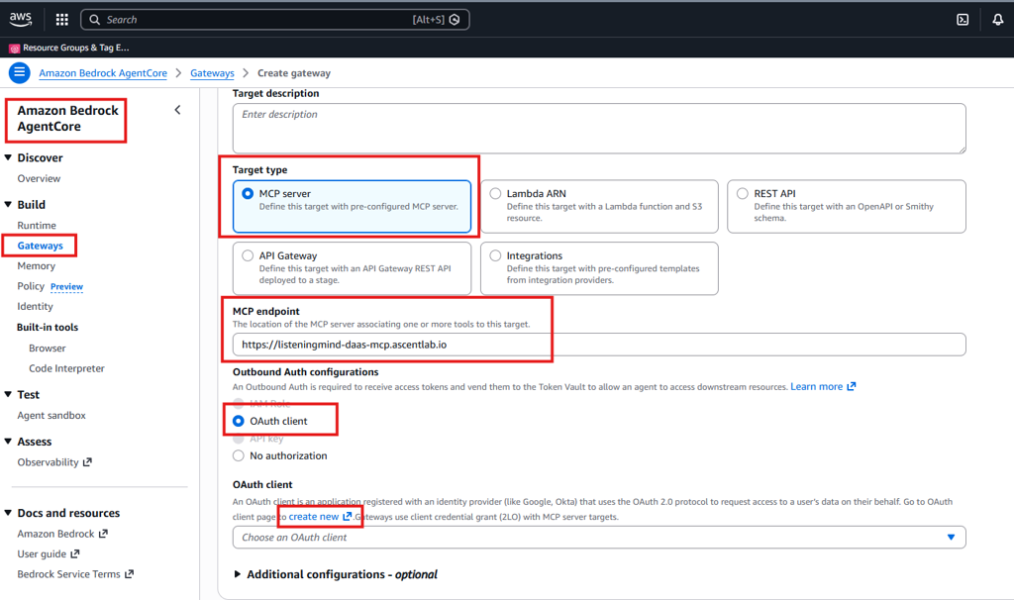Open the CloudShell terminal icon
This screenshot has width=1014, height=600.
coord(962,19)
